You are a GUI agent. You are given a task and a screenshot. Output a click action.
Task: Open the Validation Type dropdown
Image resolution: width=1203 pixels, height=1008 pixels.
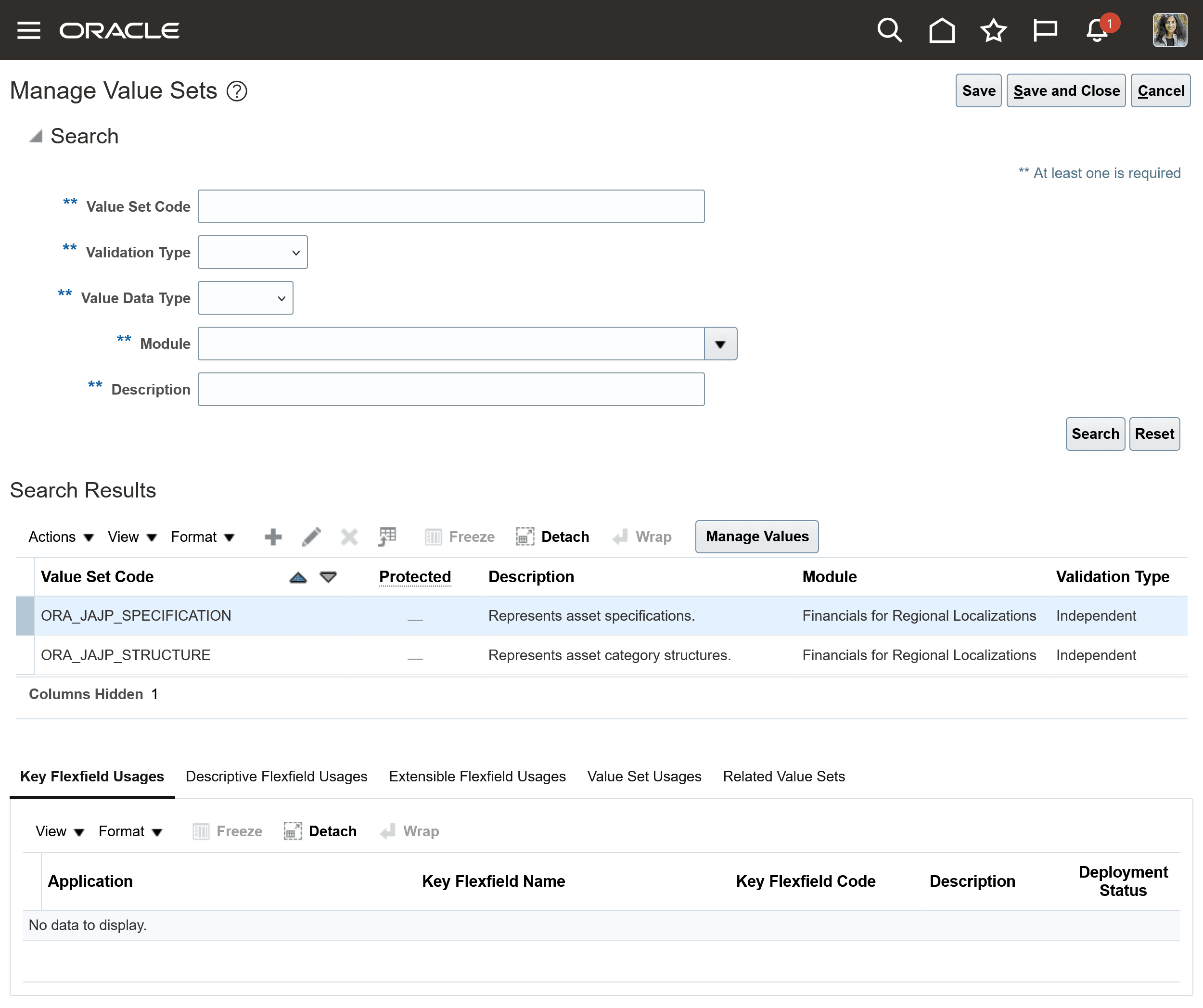click(252, 252)
